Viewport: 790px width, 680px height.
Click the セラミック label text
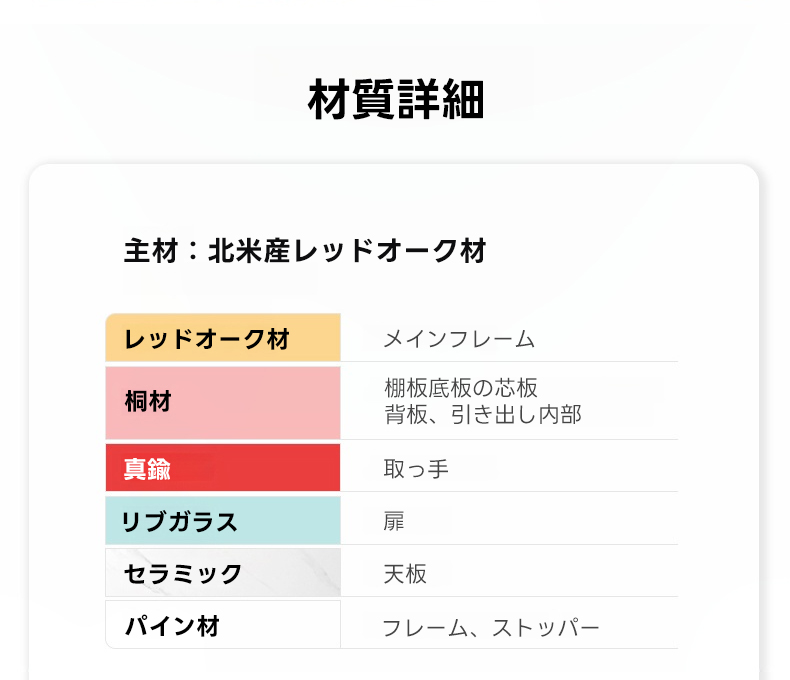(x=183, y=573)
